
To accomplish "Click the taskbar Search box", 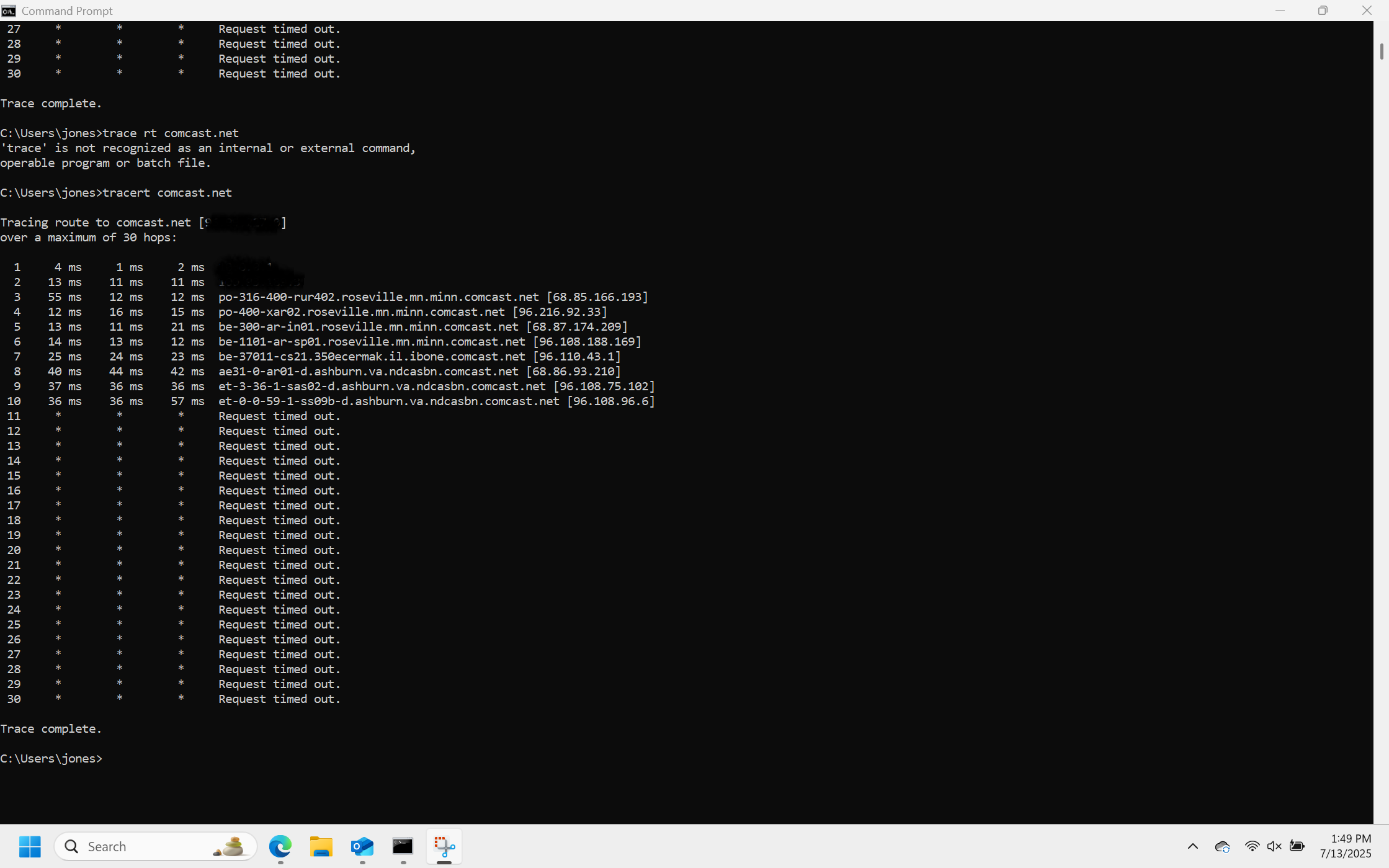I will (156, 846).
